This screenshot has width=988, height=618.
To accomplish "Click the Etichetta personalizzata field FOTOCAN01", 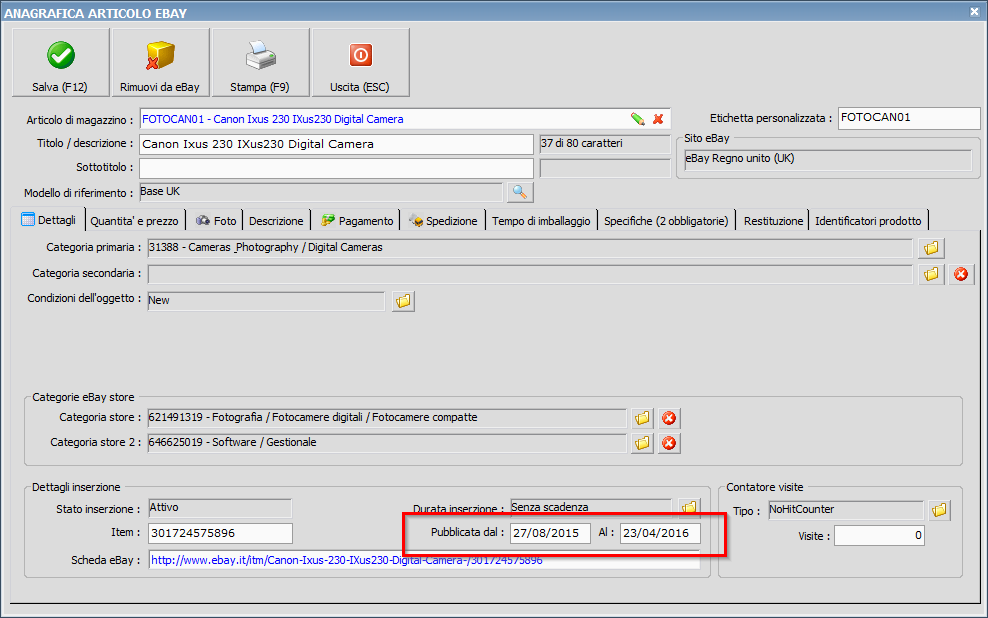I will pos(909,118).
